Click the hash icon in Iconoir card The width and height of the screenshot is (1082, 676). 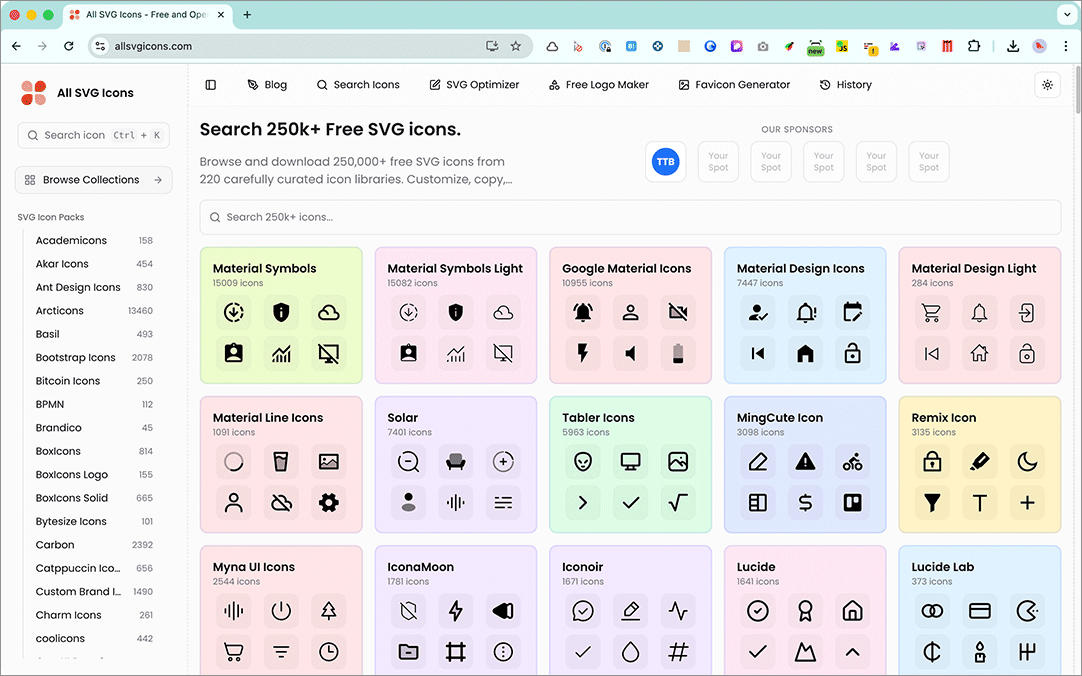[678, 652]
